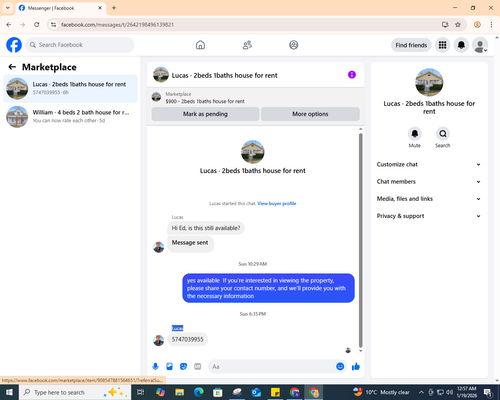The image size is (500, 400).
Task: Choose a GIF icon
Action: (x=198, y=367)
